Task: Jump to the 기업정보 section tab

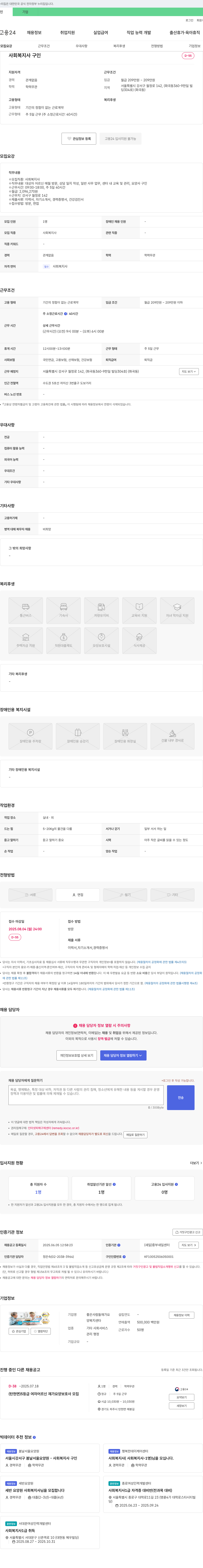Action: 195,46
